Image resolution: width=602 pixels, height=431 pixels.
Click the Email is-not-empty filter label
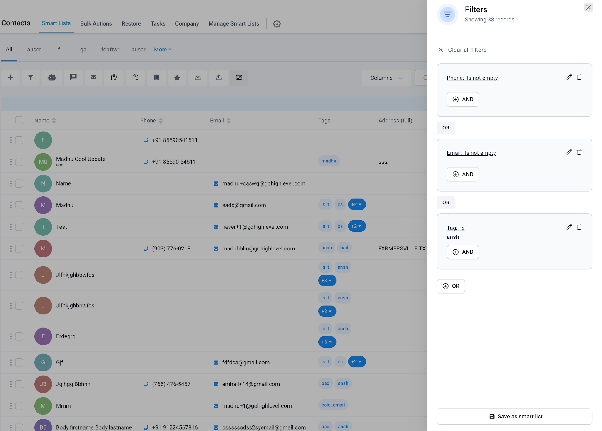pyautogui.click(x=471, y=153)
